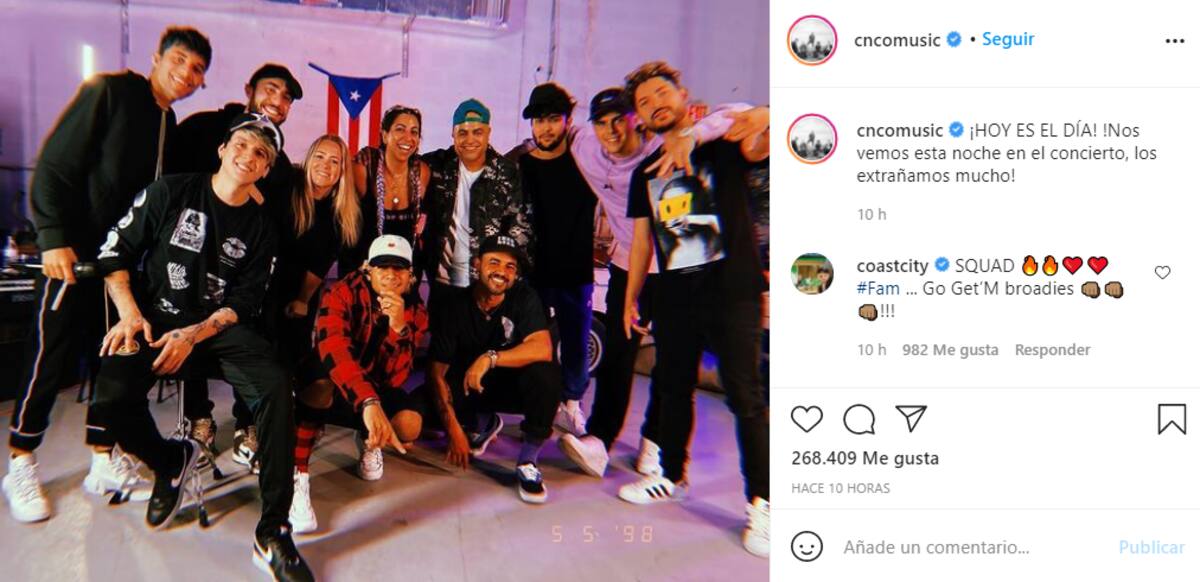Like coastcity's comment with small heart
The height and width of the screenshot is (582, 1200).
(x=1162, y=272)
